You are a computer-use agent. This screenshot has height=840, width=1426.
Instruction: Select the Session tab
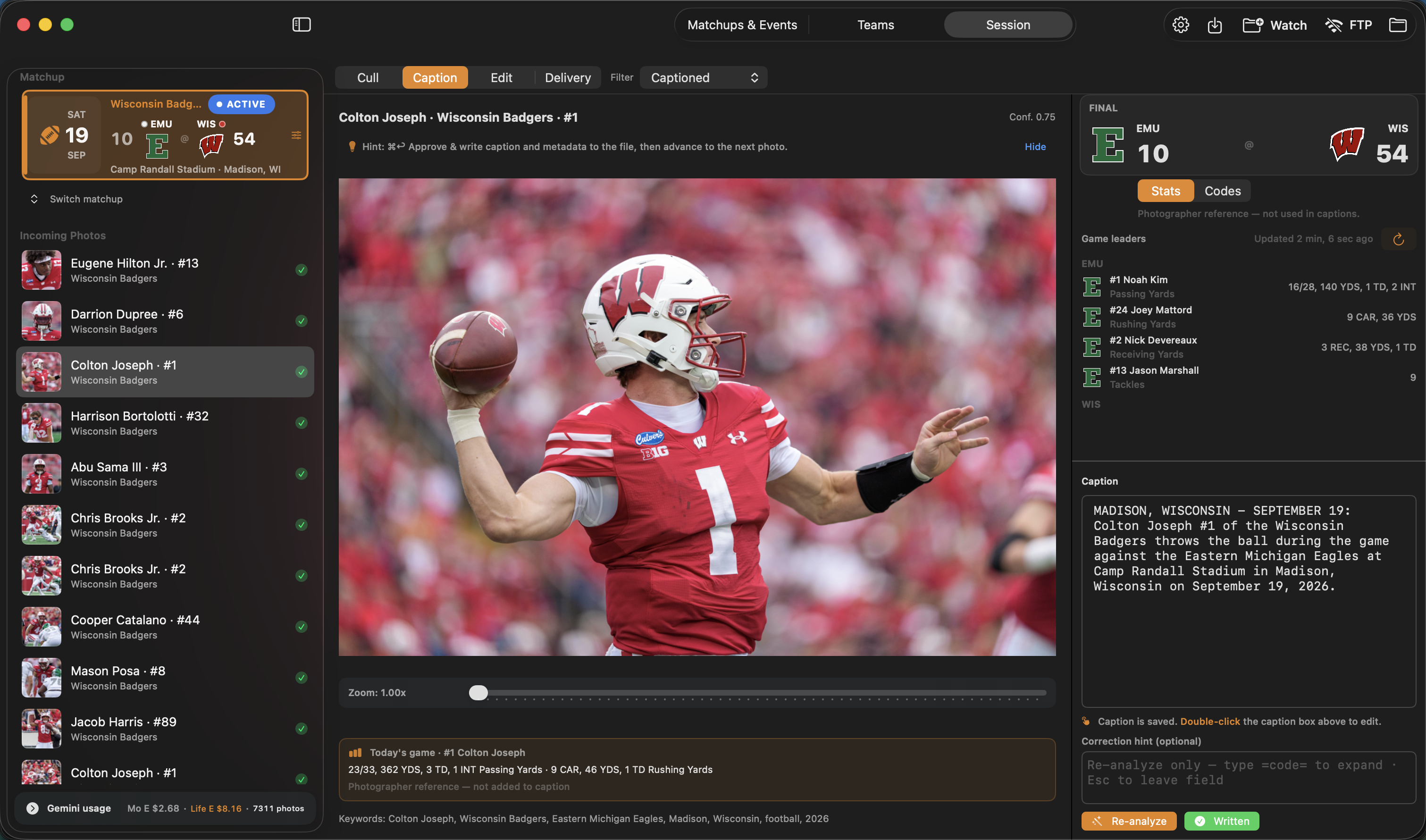click(1008, 25)
